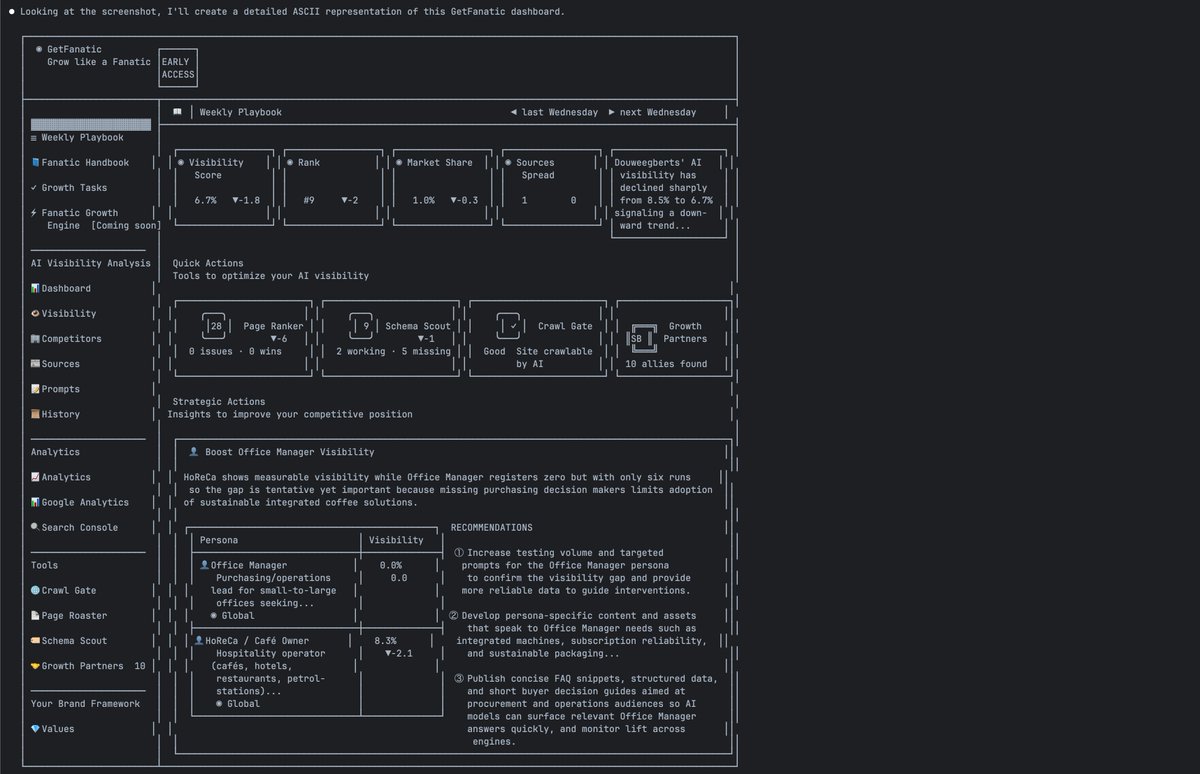Click the book emoji beside Fanatic Handbook
Viewport: 1200px width, 774px height.
(35, 163)
